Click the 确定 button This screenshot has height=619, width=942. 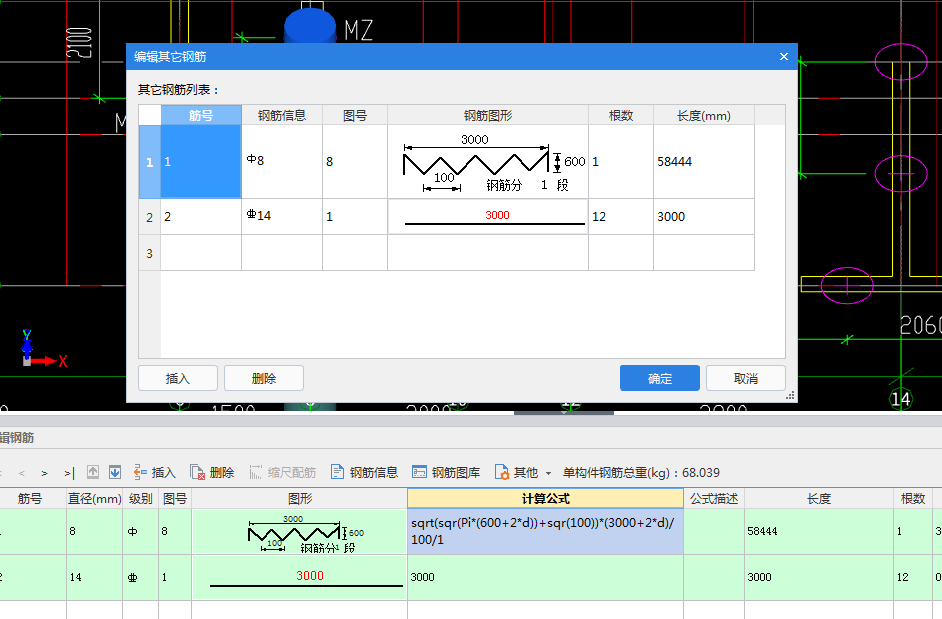(660, 378)
